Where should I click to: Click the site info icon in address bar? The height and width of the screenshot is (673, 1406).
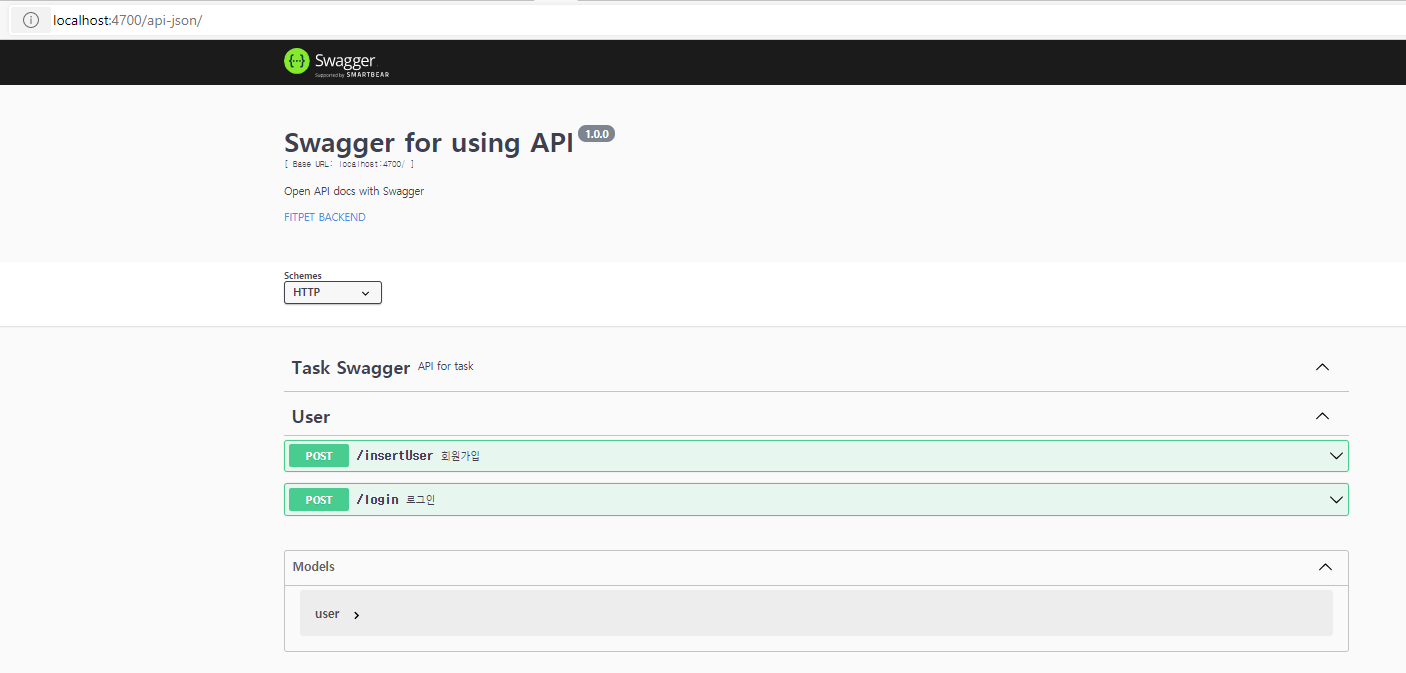point(31,20)
